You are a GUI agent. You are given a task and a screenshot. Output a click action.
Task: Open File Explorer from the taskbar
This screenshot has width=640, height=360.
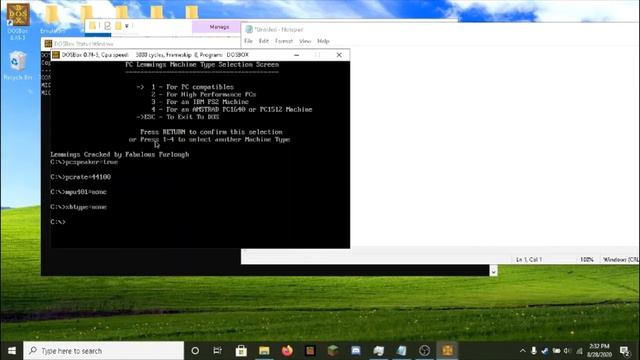[264, 351]
